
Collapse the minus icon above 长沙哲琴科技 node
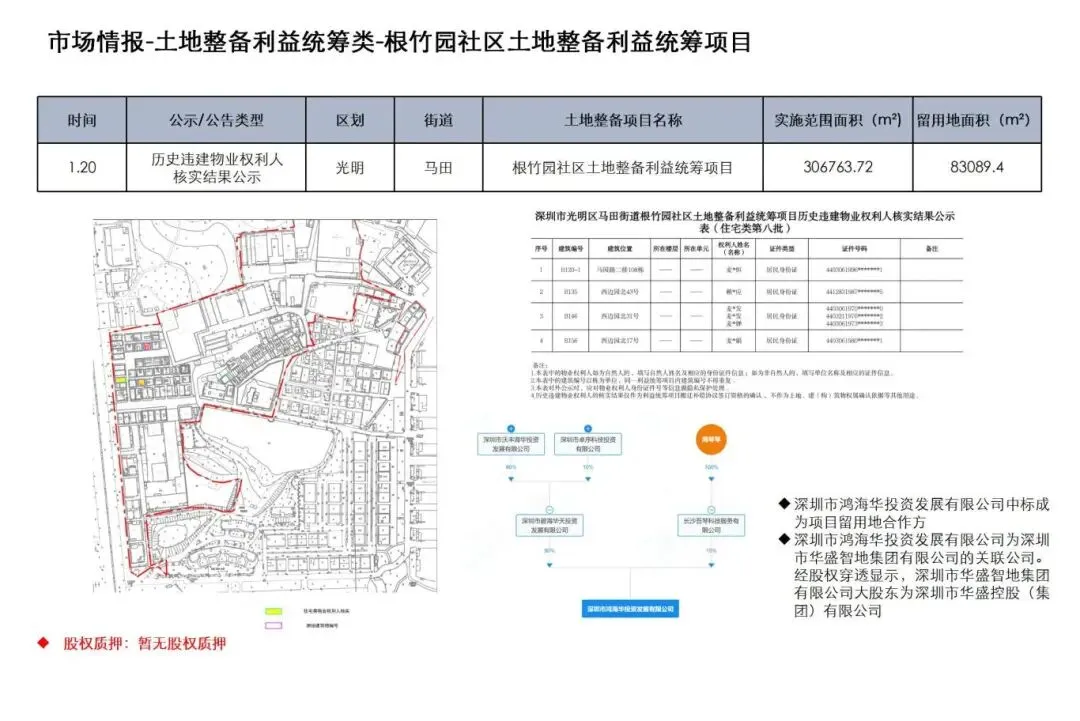click(x=711, y=510)
